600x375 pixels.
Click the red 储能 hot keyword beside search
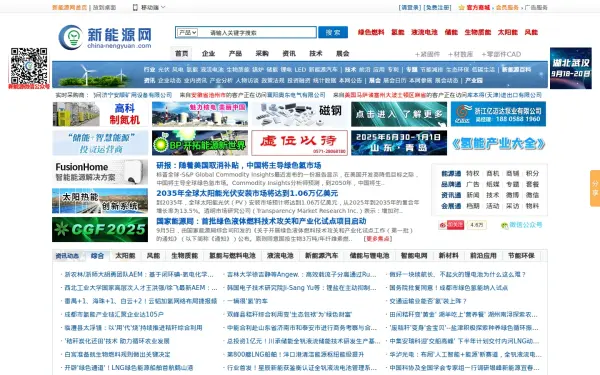[x=451, y=33]
